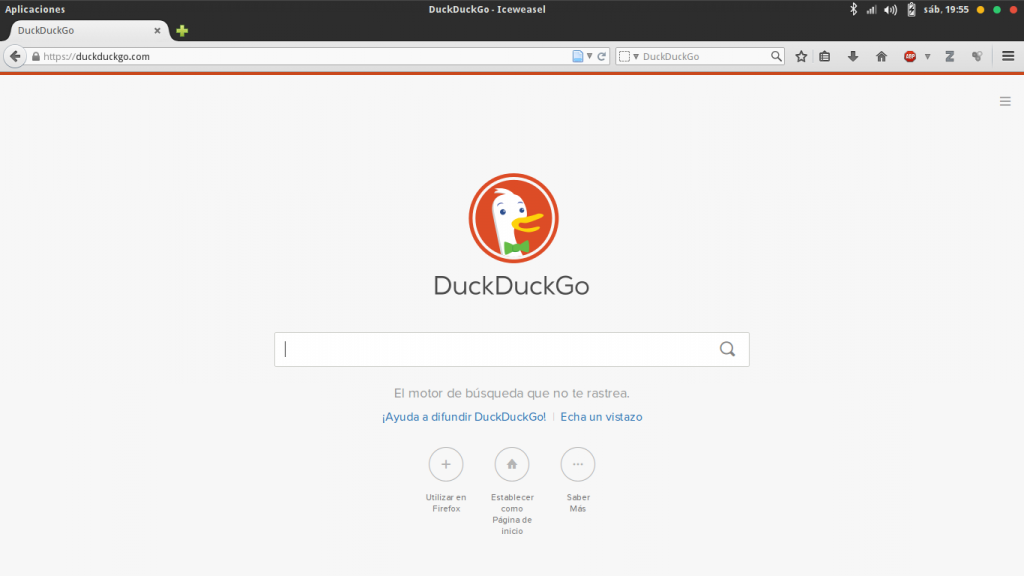1024x576 pixels.
Task: Bookmark this page with the star icon
Action: pos(801,57)
